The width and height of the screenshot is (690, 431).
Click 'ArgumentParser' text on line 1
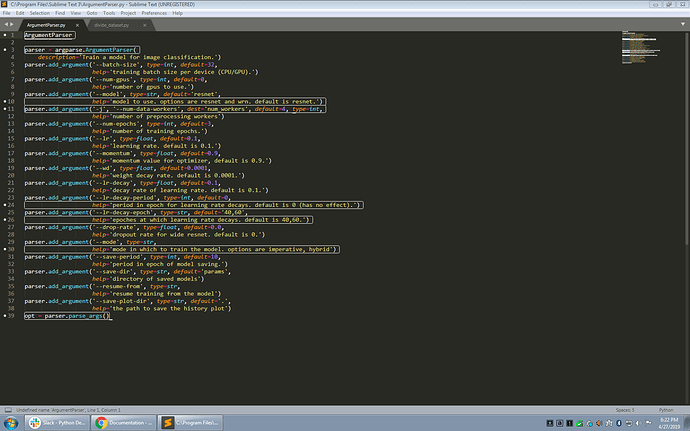48,35
